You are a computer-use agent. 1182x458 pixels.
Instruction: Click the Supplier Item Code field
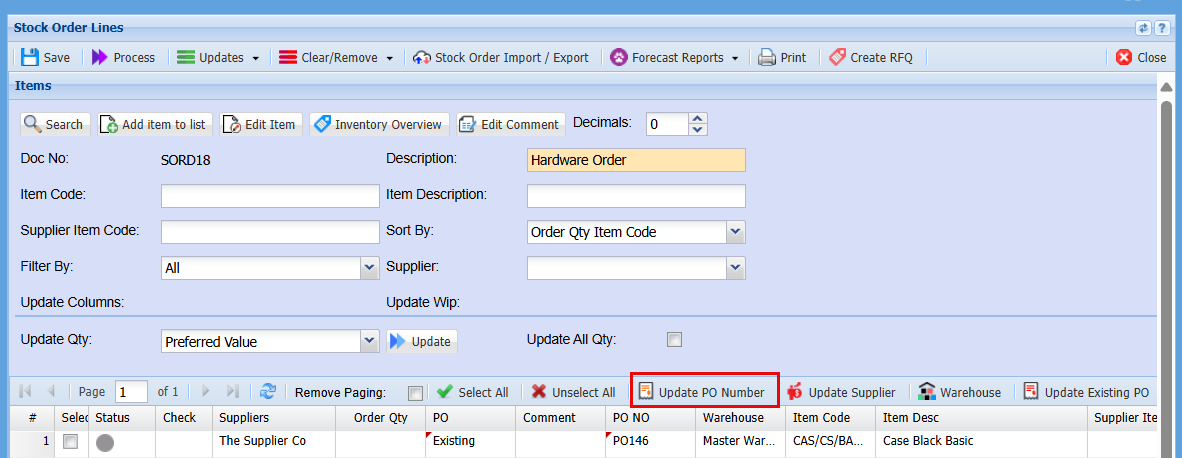pos(270,232)
